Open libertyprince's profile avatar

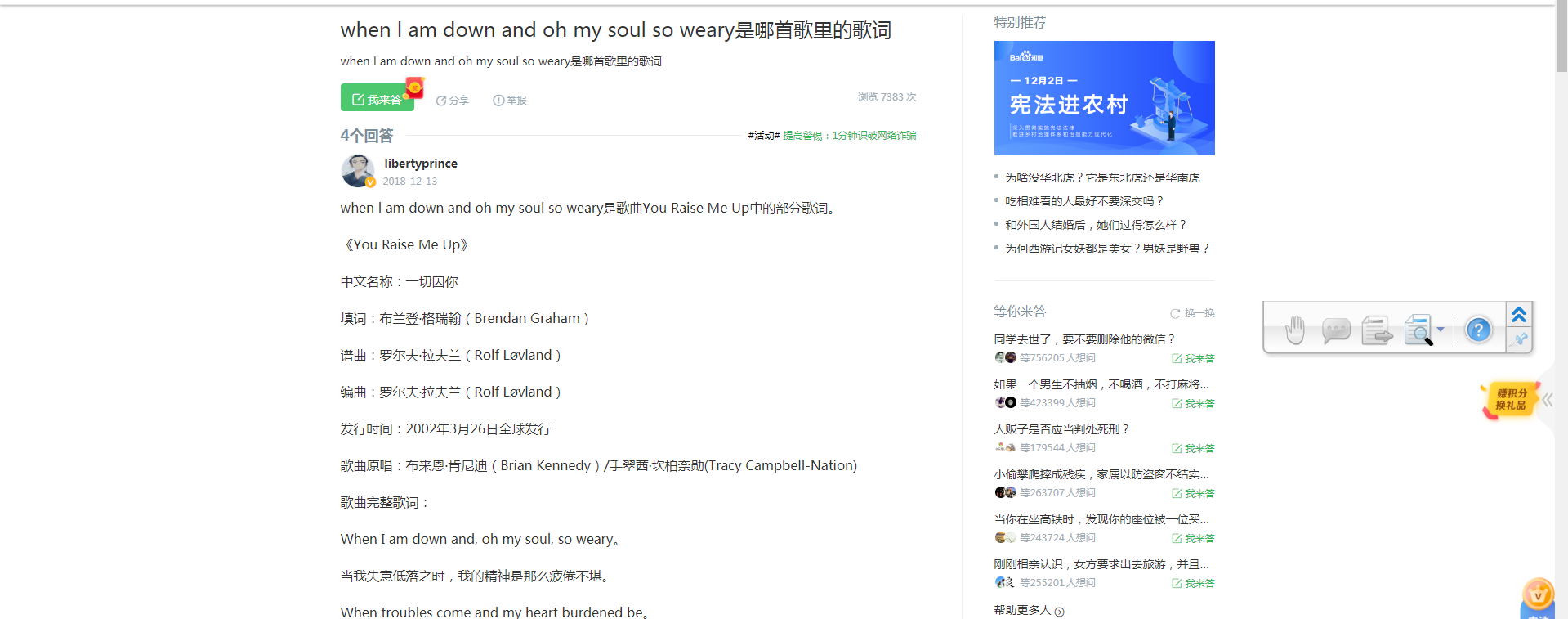(358, 171)
